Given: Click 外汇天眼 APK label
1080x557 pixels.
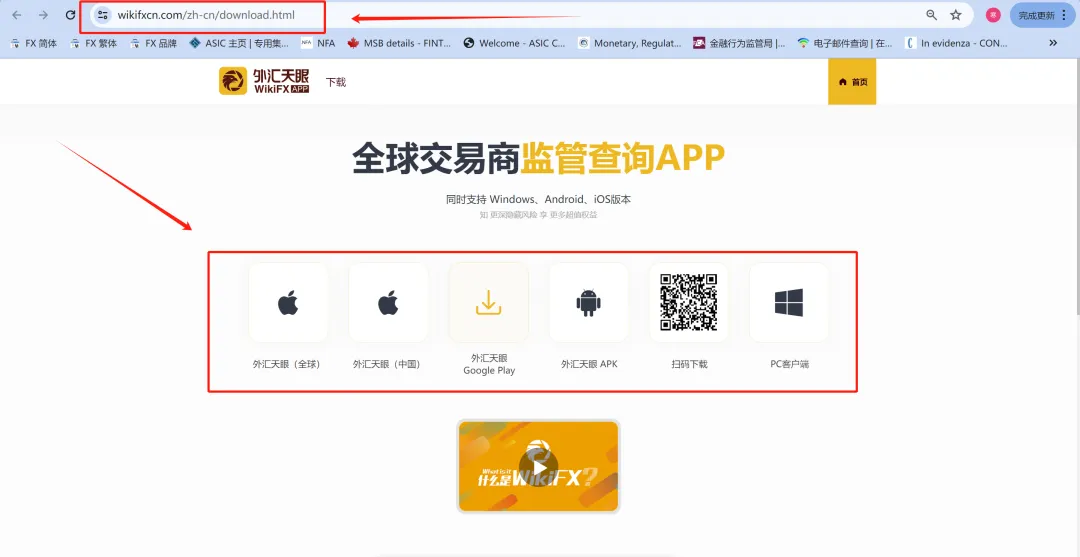Looking at the screenshot, I should [590, 364].
